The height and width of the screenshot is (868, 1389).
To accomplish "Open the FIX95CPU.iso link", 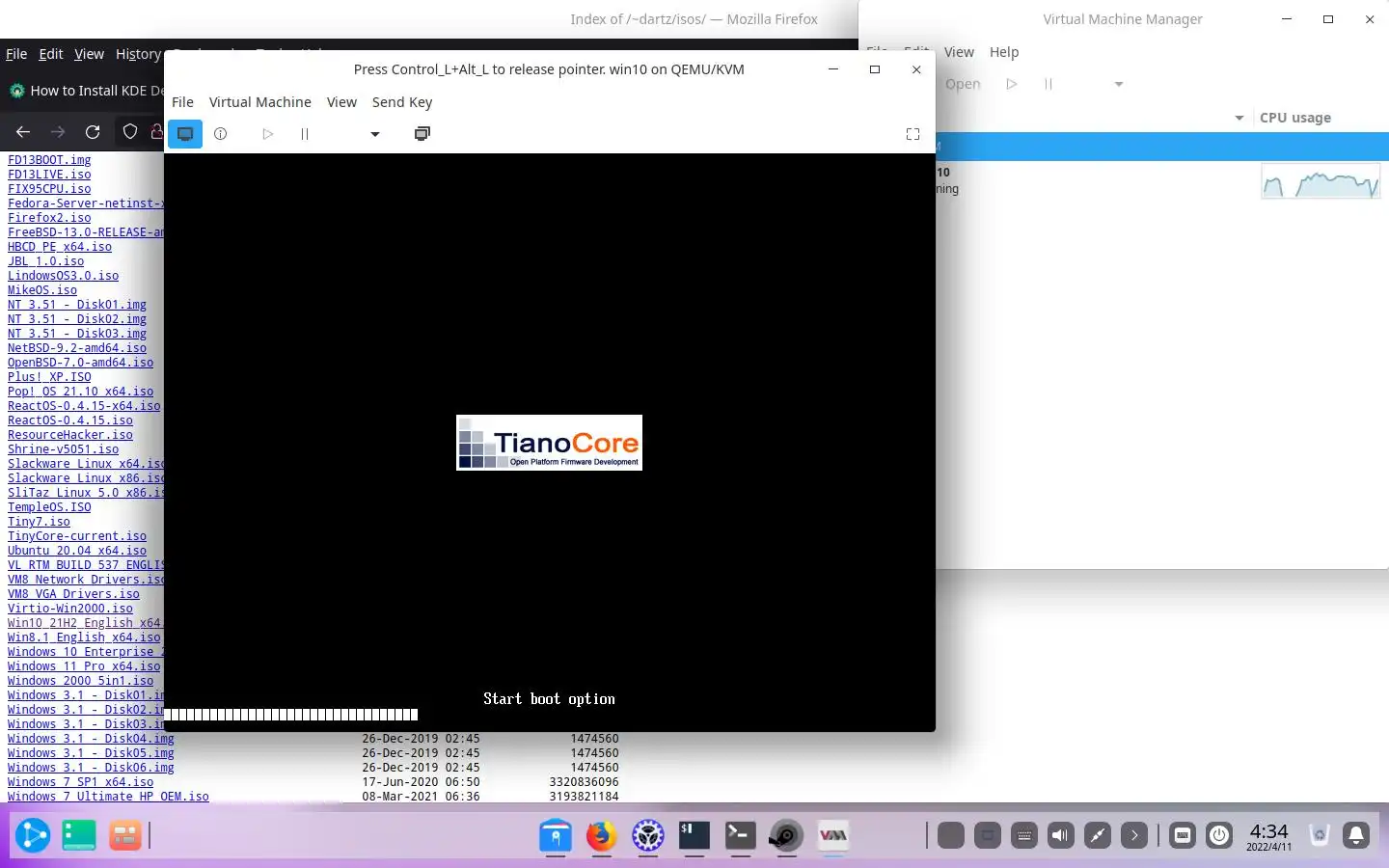I will [x=49, y=189].
